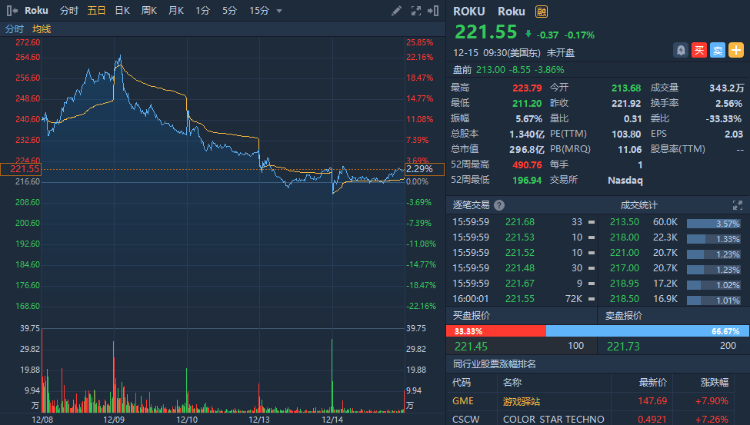Select the 买盘报价 header
Viewport: 750px width, 425px height.
[472, 316]
